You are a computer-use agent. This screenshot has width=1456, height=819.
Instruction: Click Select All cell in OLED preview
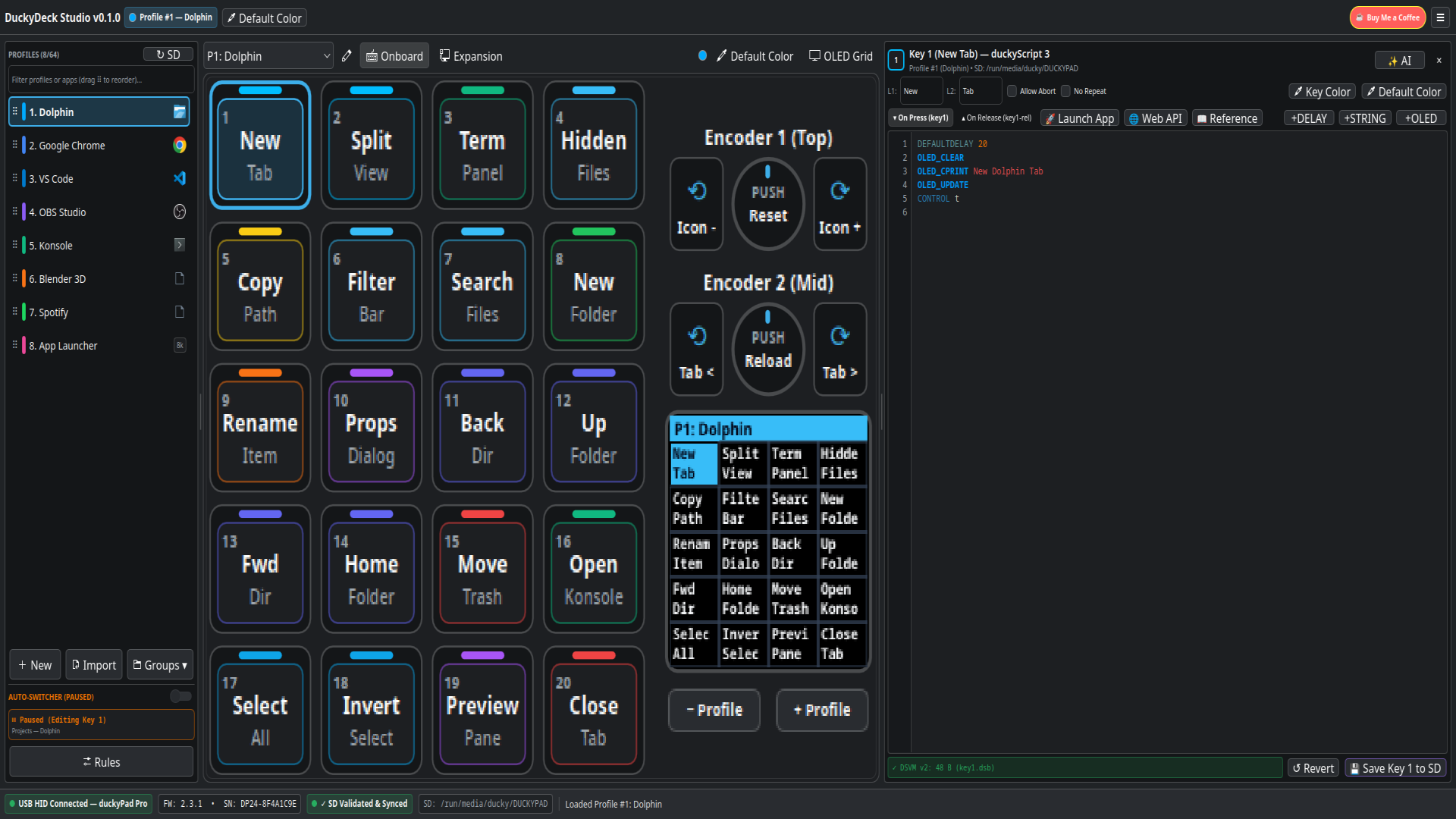[693, 643]
